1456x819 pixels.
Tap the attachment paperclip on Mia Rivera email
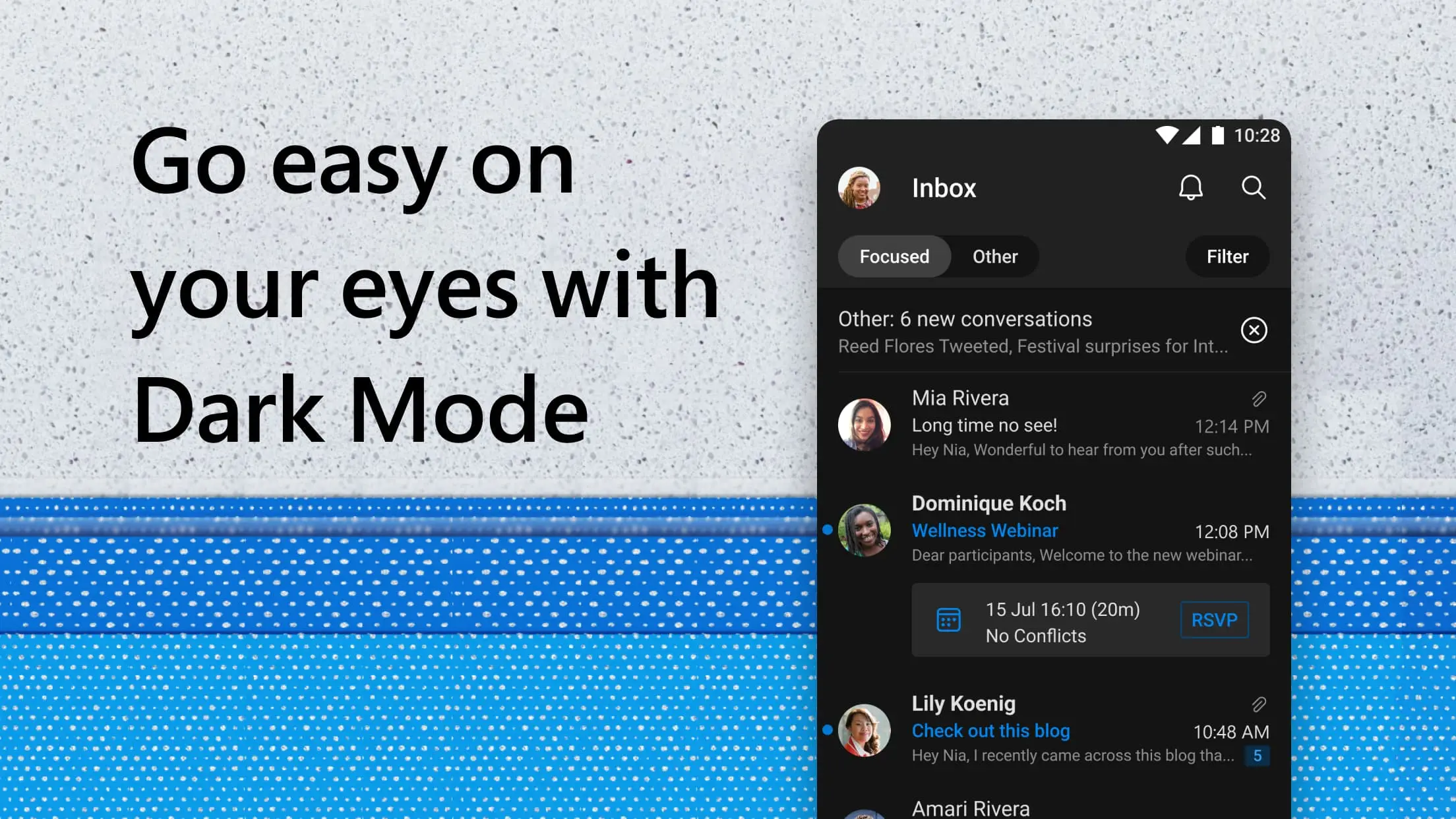pos(1258,398)
